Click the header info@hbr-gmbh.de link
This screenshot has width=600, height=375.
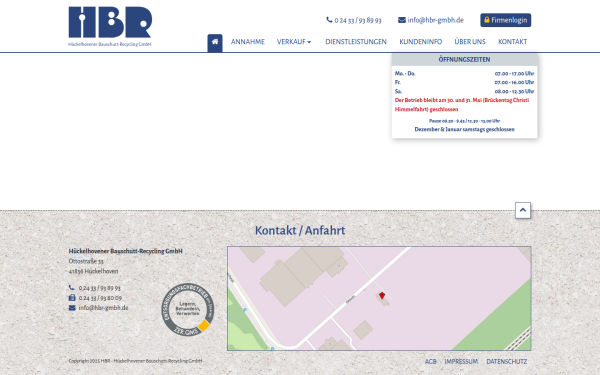pyautogui.click(x=435, y=20)
